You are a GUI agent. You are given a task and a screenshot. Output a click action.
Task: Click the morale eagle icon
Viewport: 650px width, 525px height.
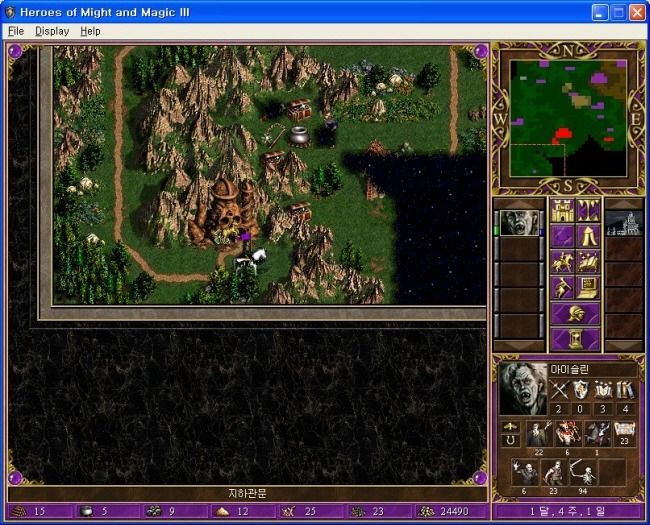[510, 426]
